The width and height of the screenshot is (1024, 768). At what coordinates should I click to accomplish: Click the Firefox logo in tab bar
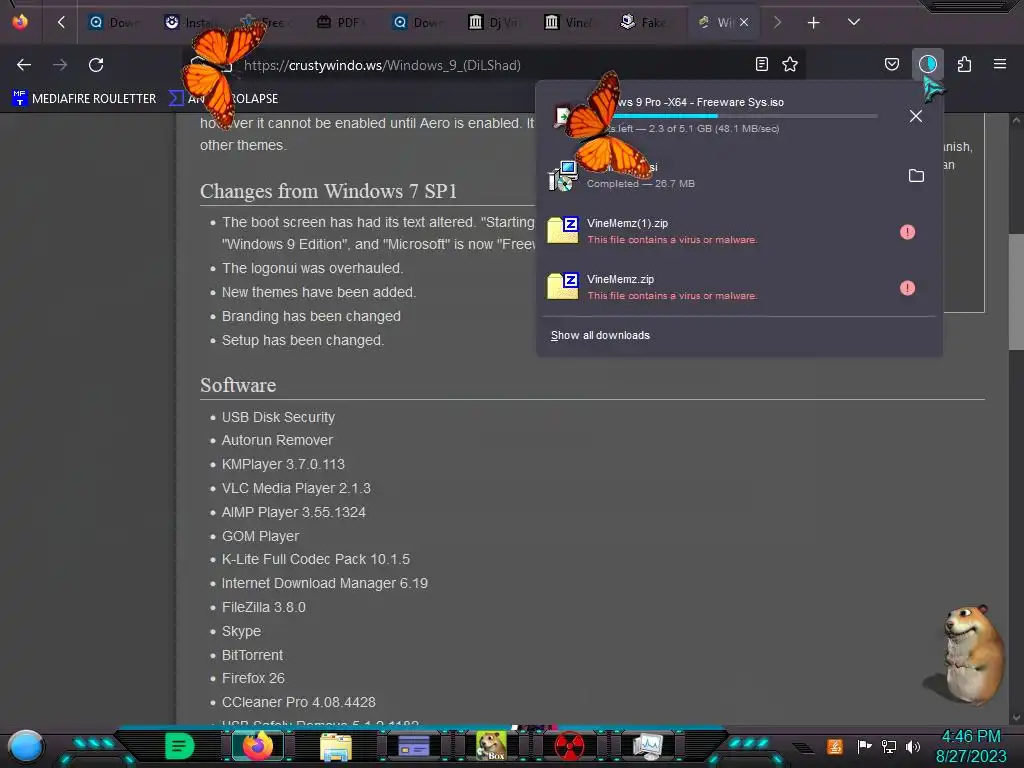pyautogui.click(x=20, y=22)
